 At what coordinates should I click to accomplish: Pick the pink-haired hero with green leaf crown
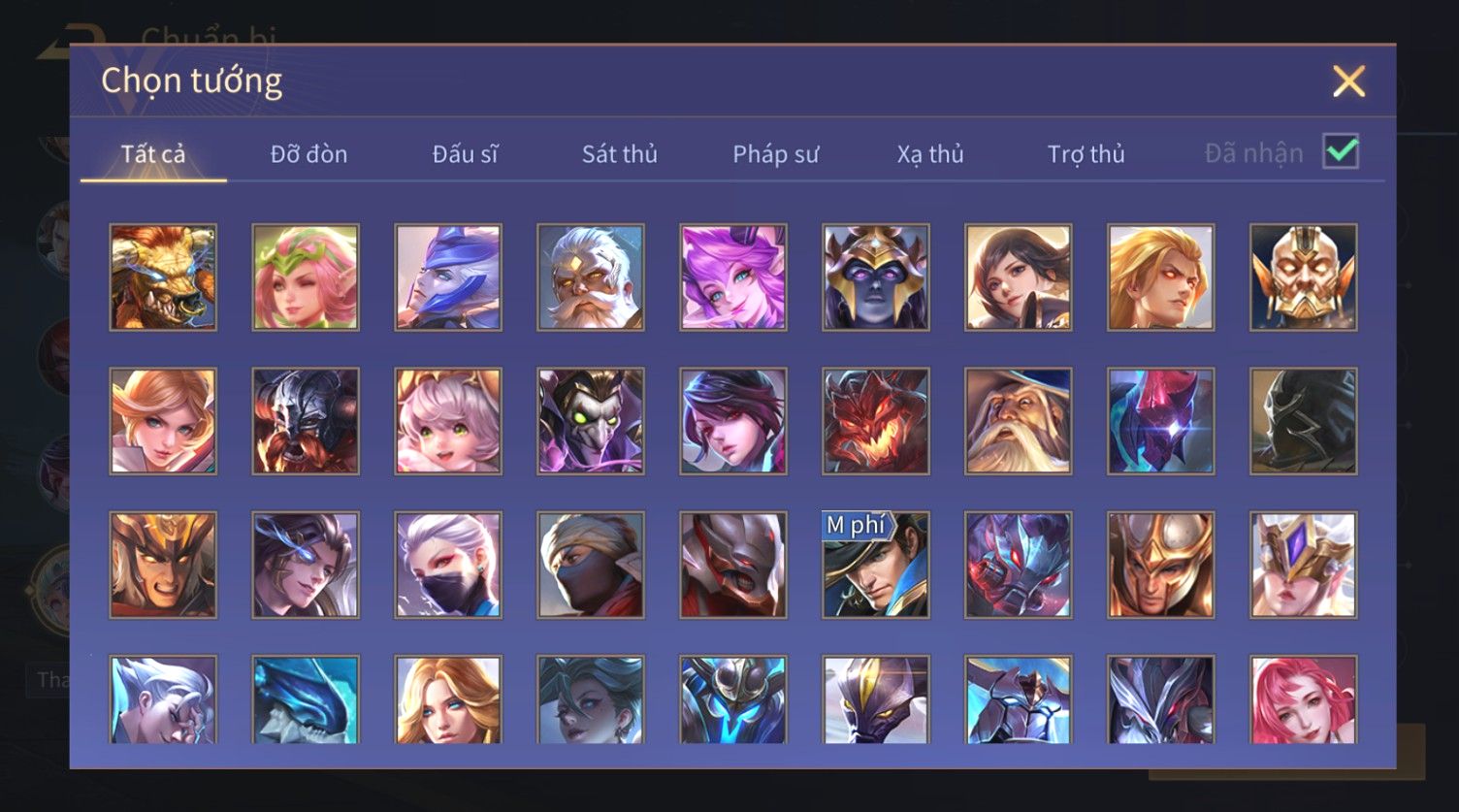[x=306, y=277]
